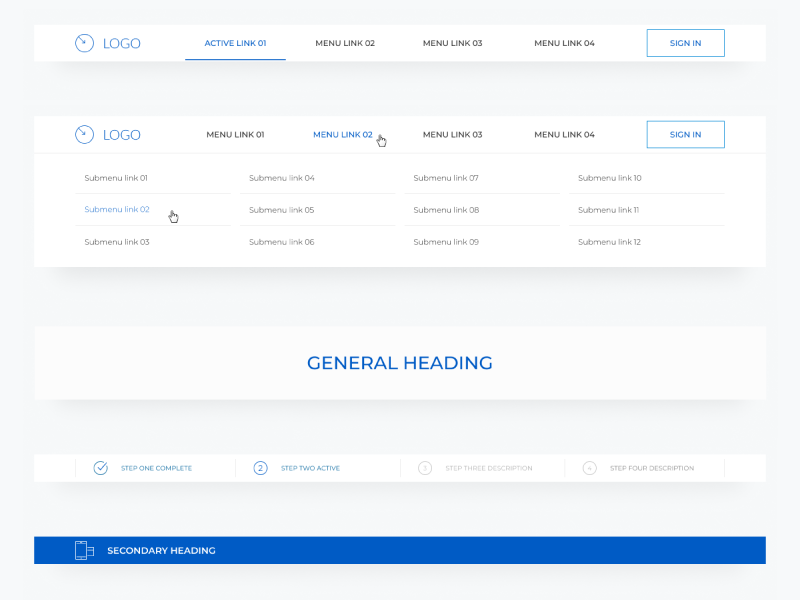The image size is (800, 600).
Task: Select the checkmark icon for Step One Complete
Action: (x=101, y=467)
